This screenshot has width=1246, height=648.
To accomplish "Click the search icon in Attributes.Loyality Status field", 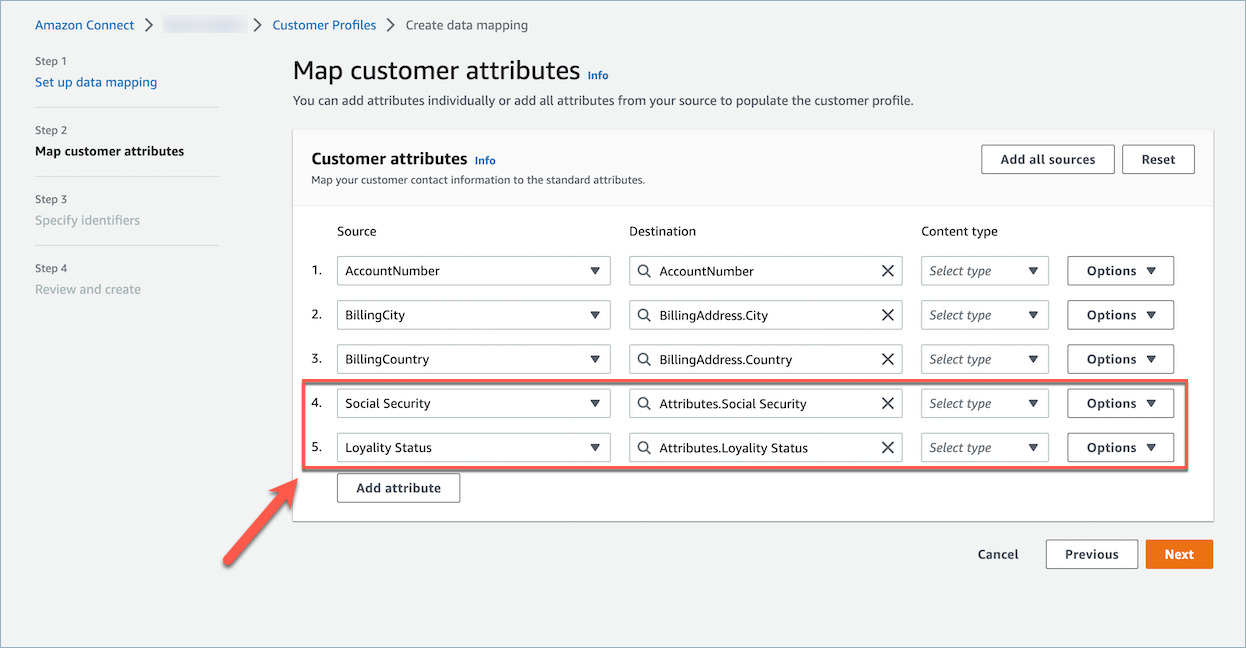I will 645,448.
